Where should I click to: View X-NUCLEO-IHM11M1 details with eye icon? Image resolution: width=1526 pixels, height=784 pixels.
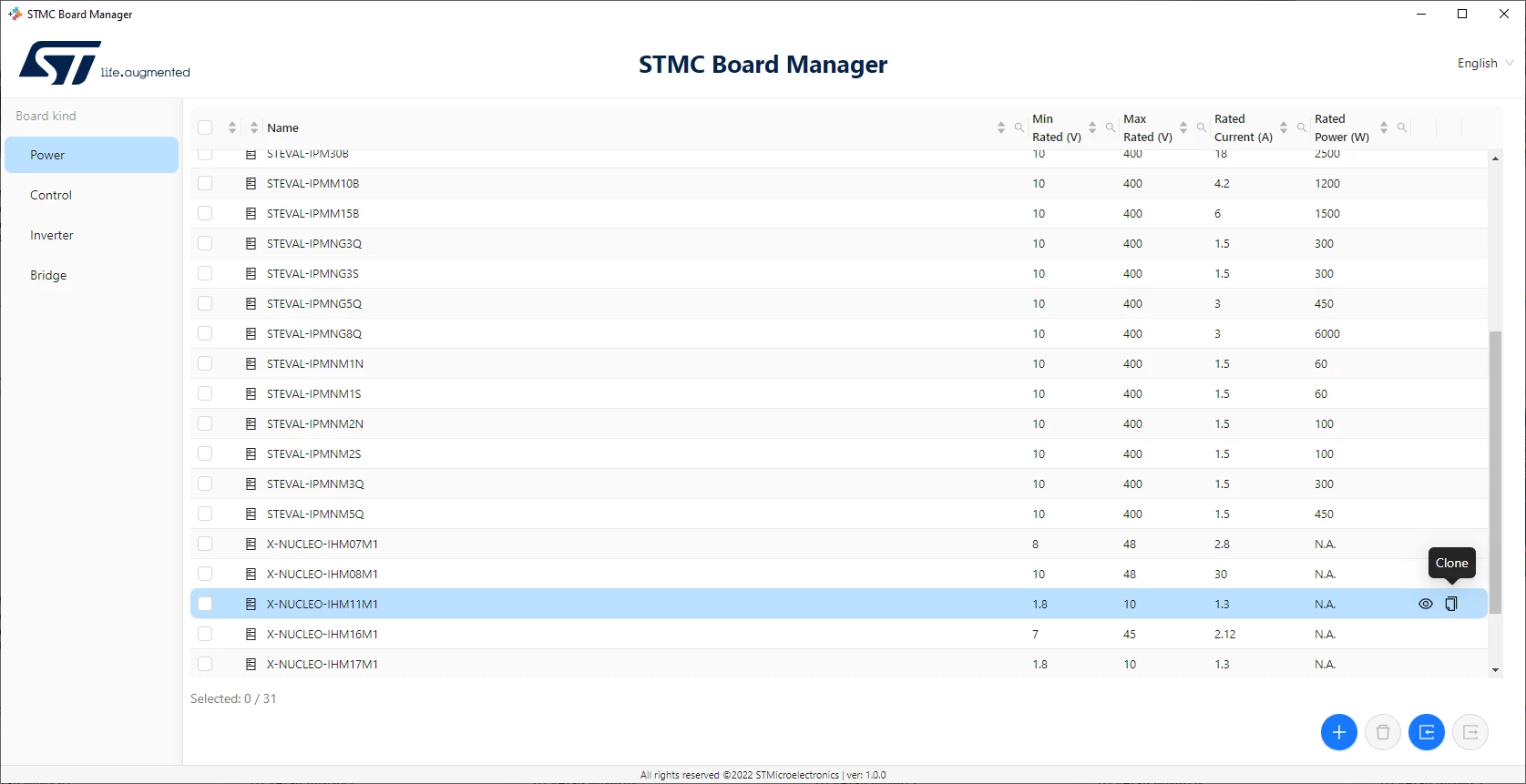click(1426, 604)
